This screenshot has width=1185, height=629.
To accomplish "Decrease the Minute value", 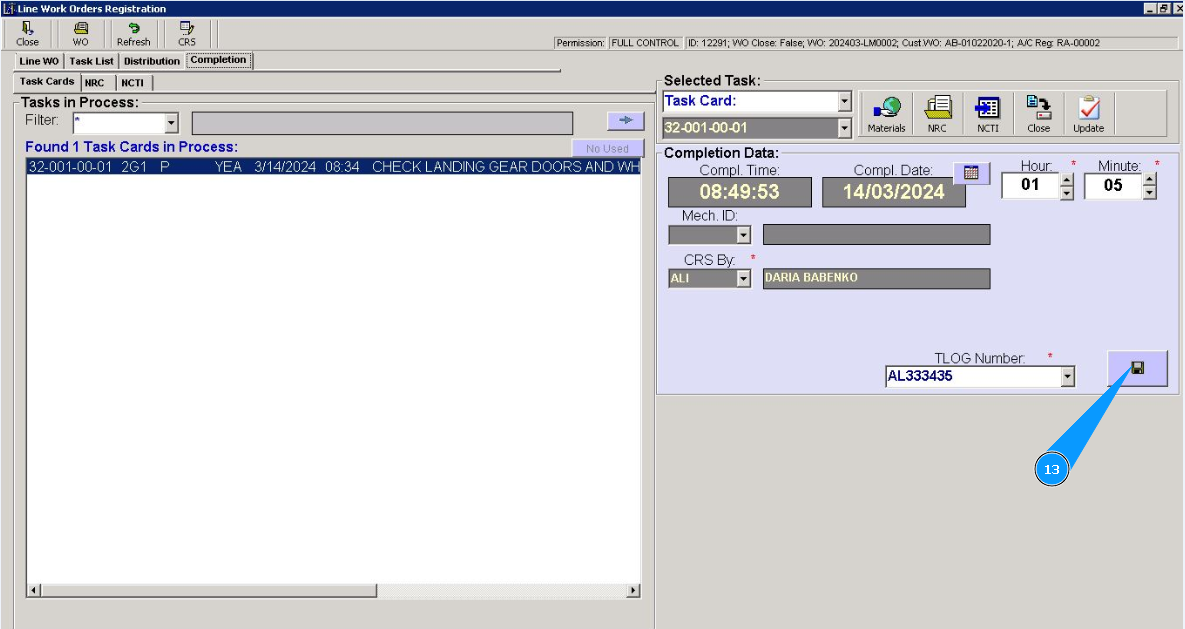I will [1149, 194].
